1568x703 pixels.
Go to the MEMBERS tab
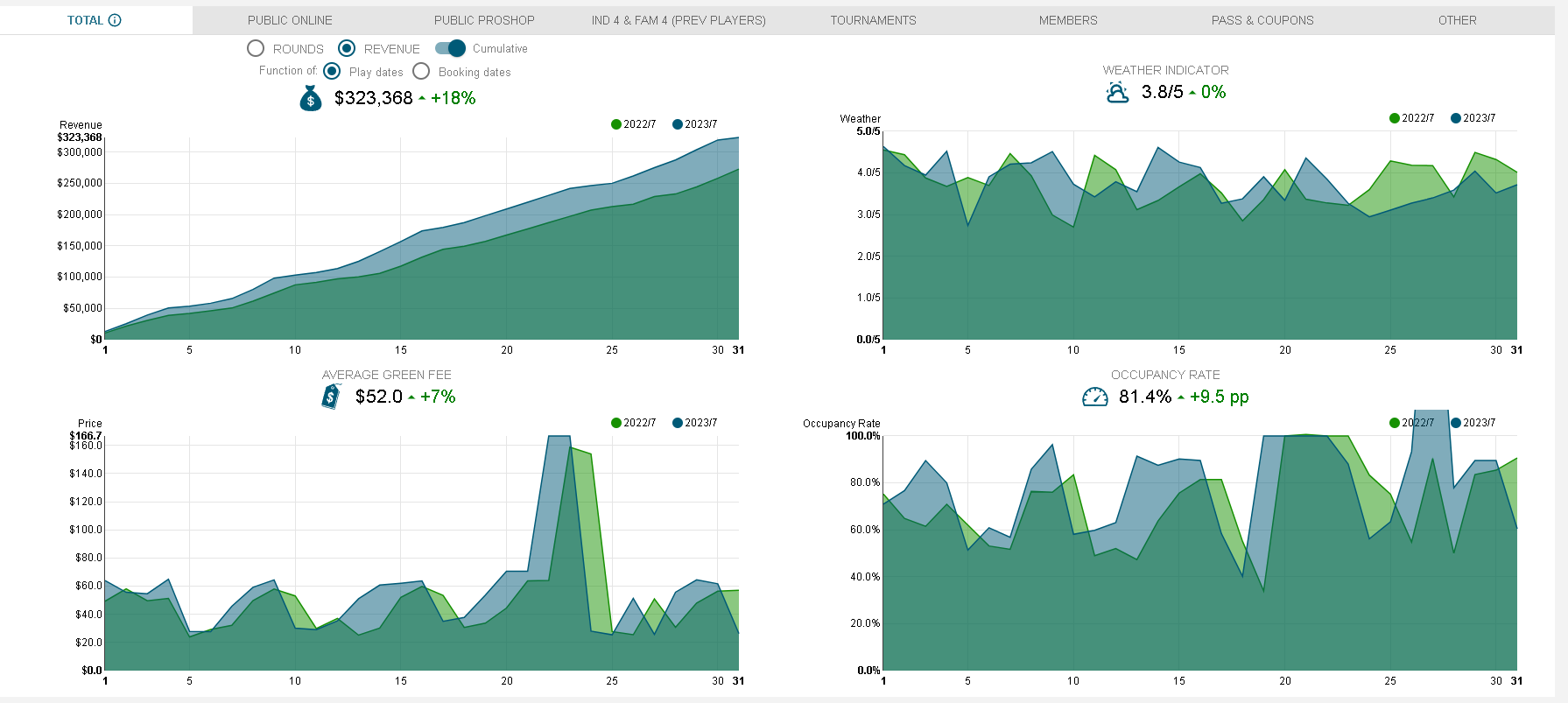tap(1067, 20)
